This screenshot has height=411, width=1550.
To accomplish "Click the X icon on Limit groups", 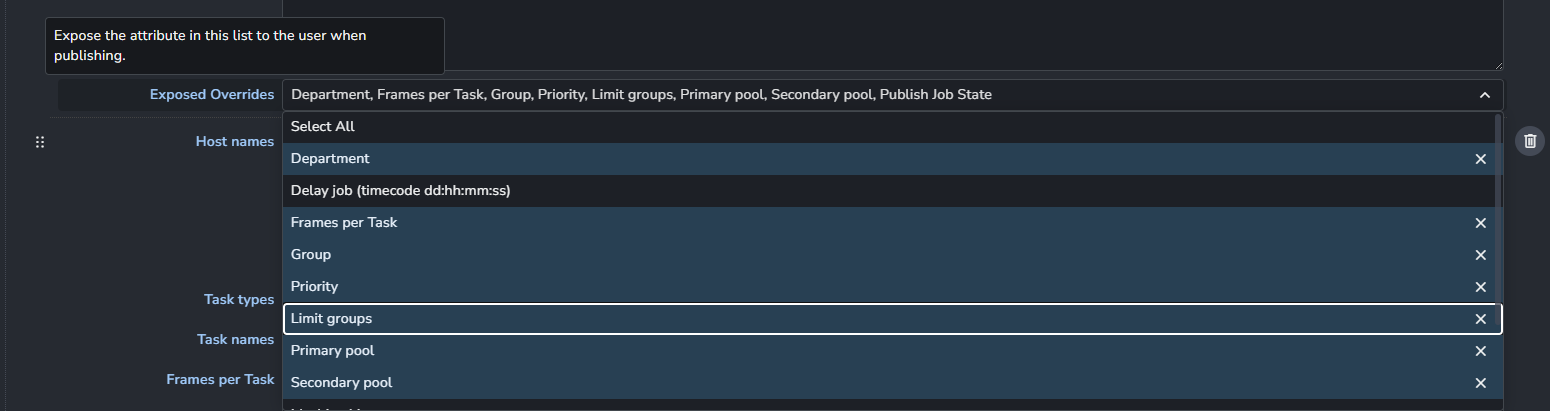I will 1481,319.
